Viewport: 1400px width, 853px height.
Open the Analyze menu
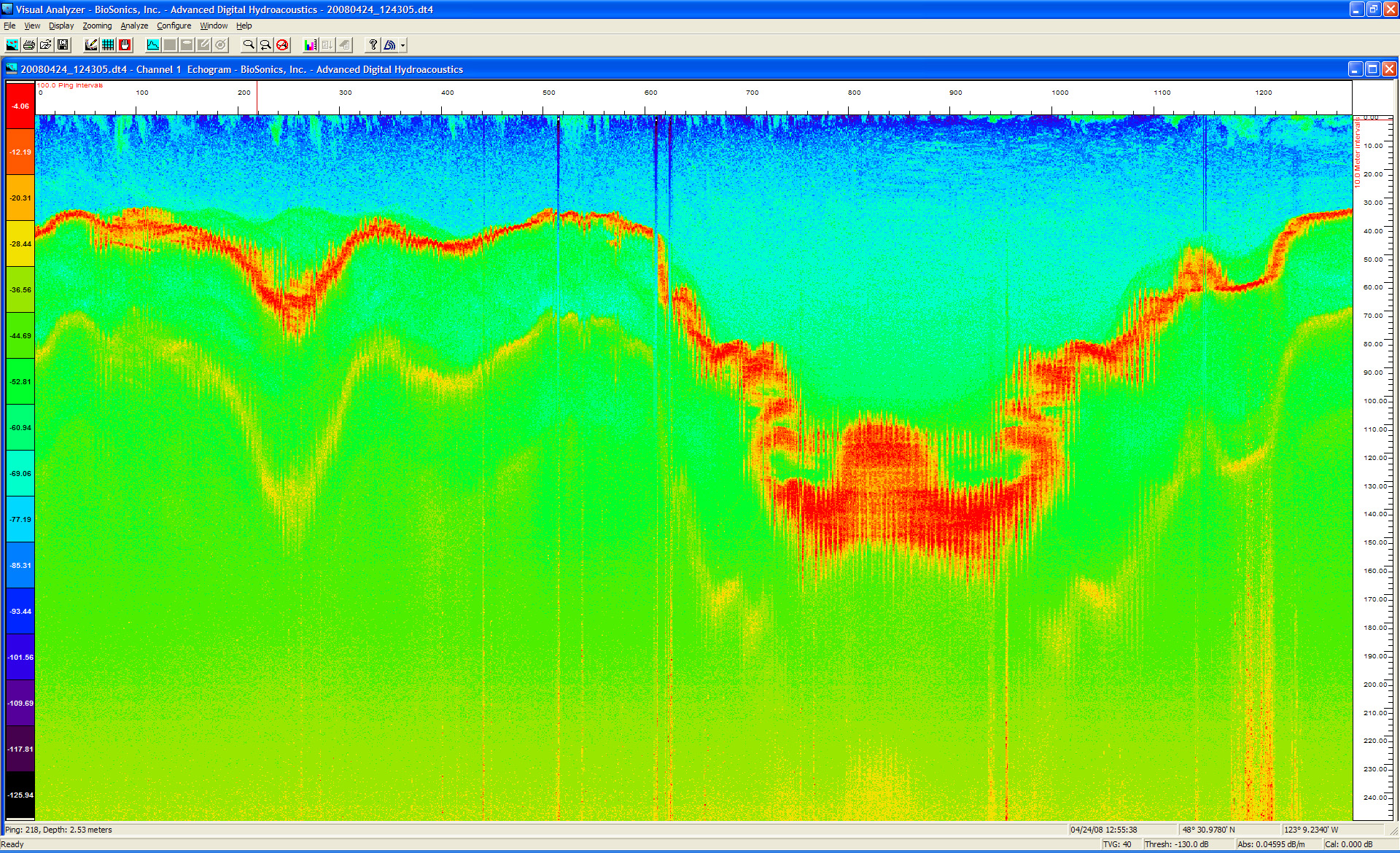[134, 26]
